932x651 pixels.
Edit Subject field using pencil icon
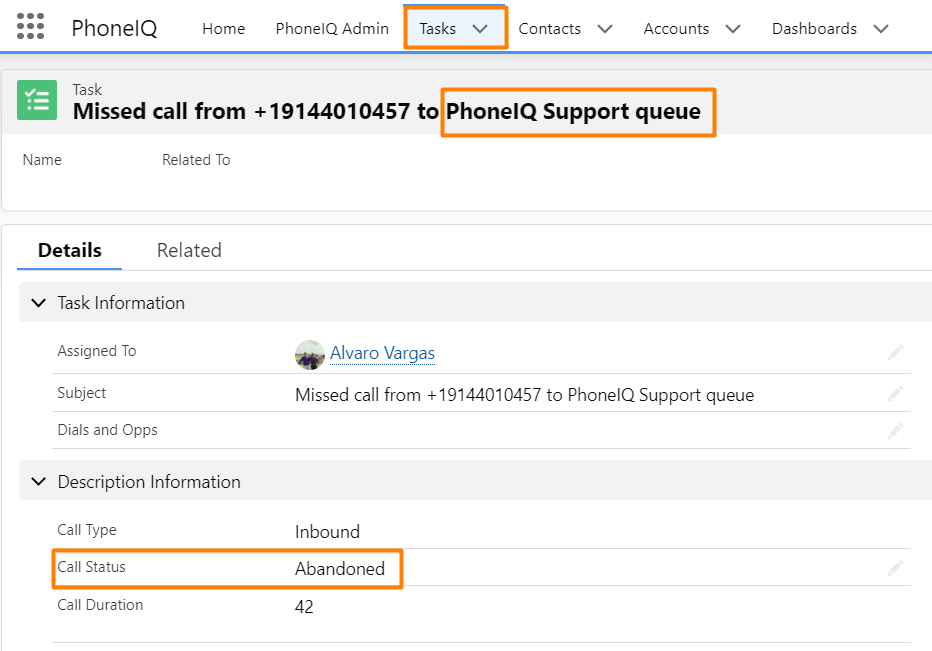coord(895,394)
